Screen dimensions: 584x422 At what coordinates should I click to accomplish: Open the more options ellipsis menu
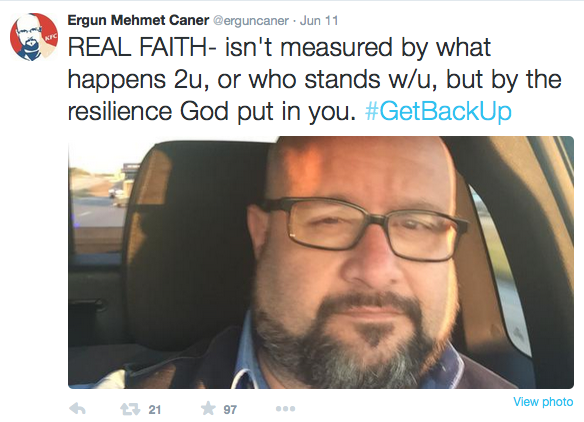[x=286, y=409]
